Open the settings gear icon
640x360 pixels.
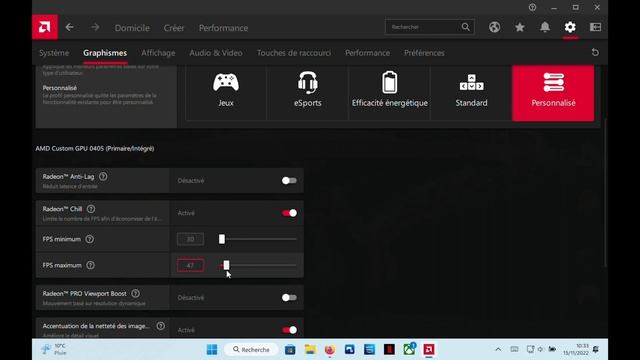point(570,27)
